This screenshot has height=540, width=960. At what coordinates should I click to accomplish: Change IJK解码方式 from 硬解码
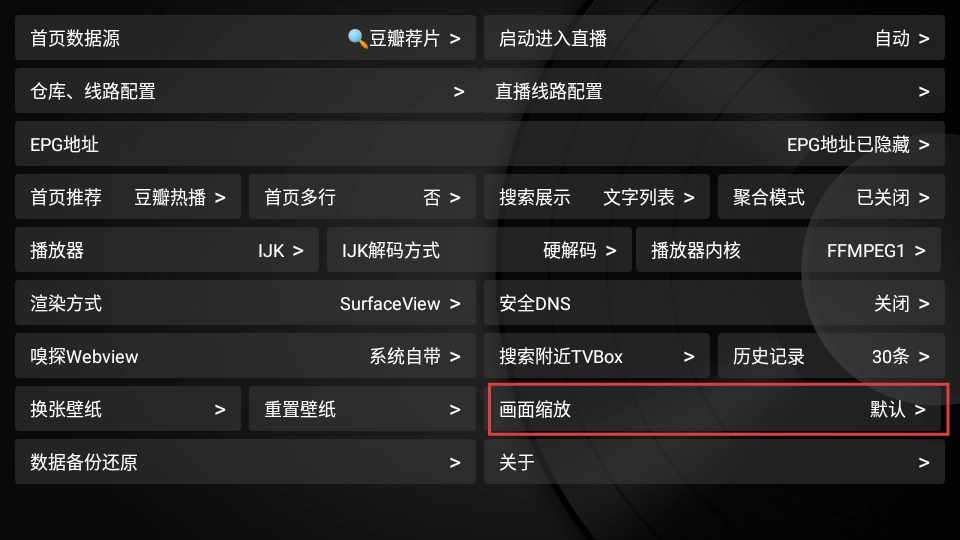479,250
